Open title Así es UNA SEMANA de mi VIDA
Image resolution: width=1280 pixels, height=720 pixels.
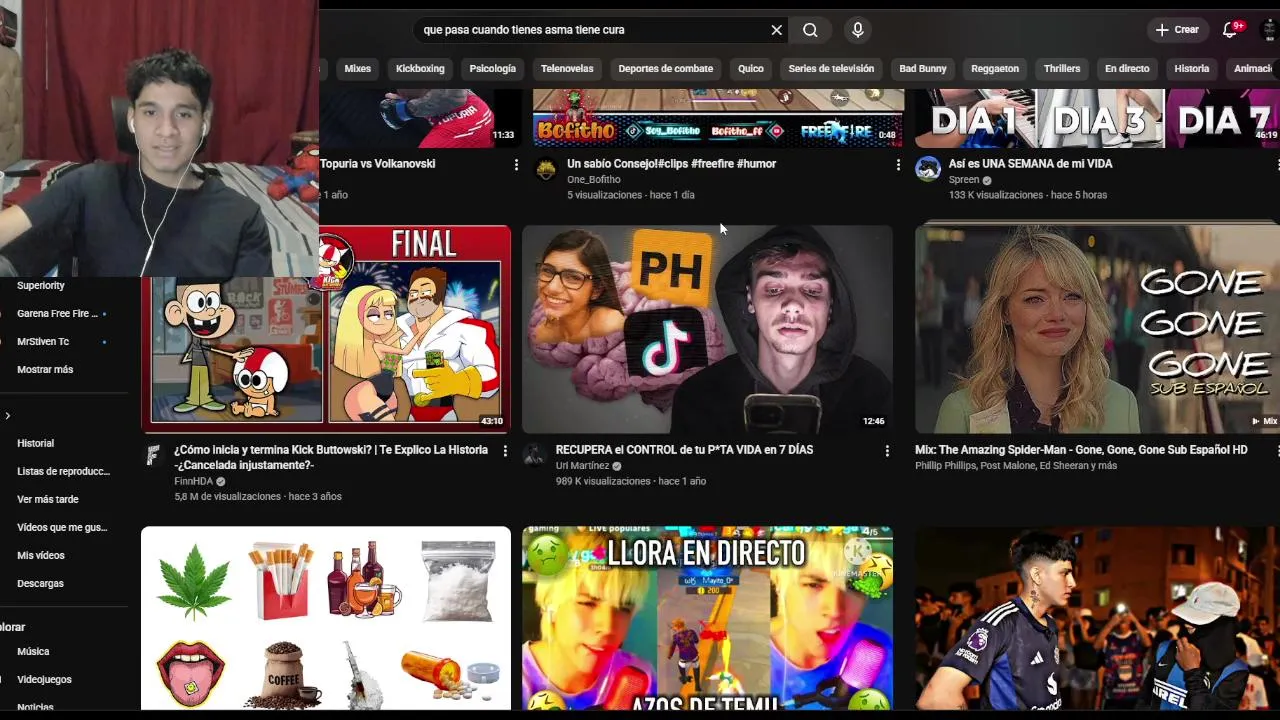[1030, 164]
